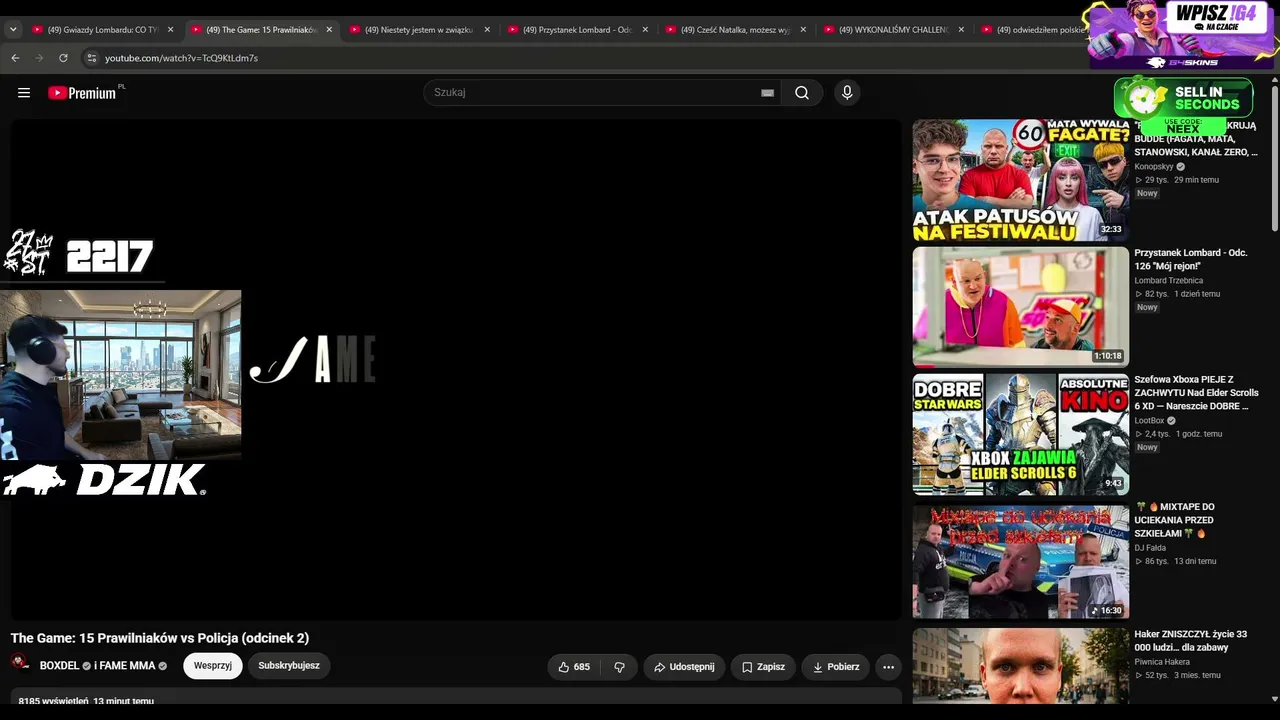Switch to Niestety jestem w związku tab
1280x720 pixels.
pos(420,30)
